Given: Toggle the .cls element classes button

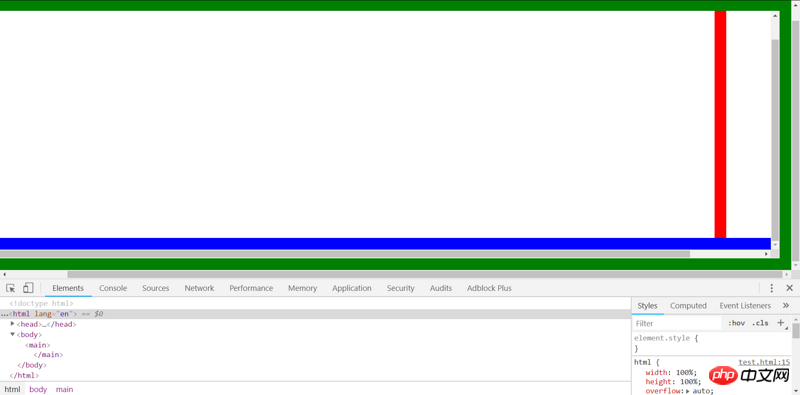Looking at the screenshot, I should (x=760, y=323).
